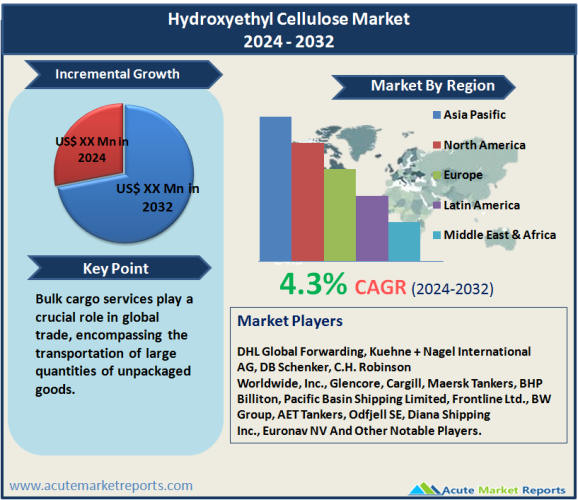This screenshot has width=578, height=500.
Task: Click the Incremental Growth banner
Action: [123, 74]
